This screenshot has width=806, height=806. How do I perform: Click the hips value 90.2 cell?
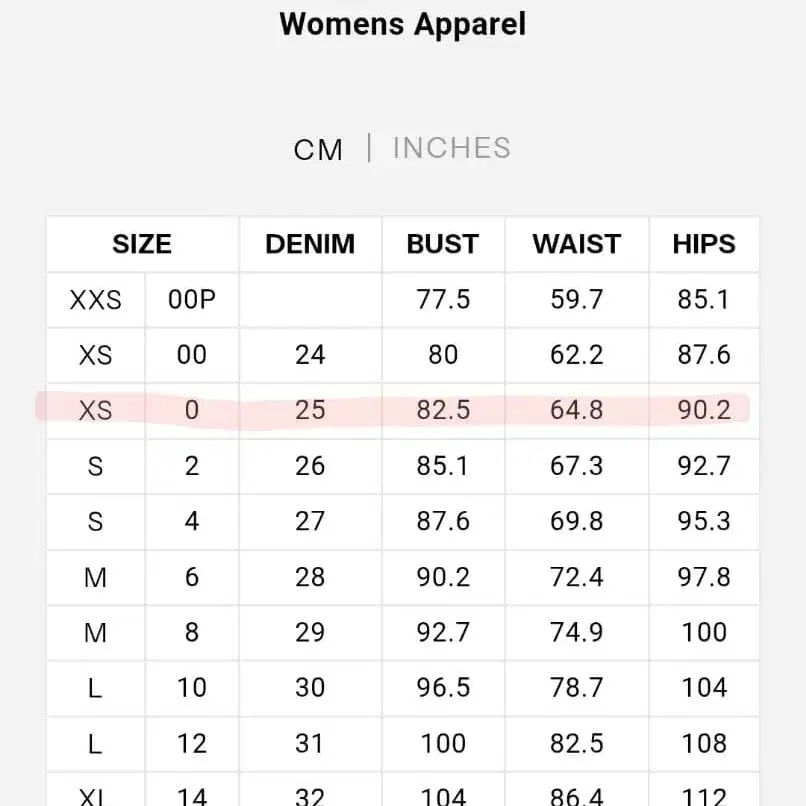[704, 410]
